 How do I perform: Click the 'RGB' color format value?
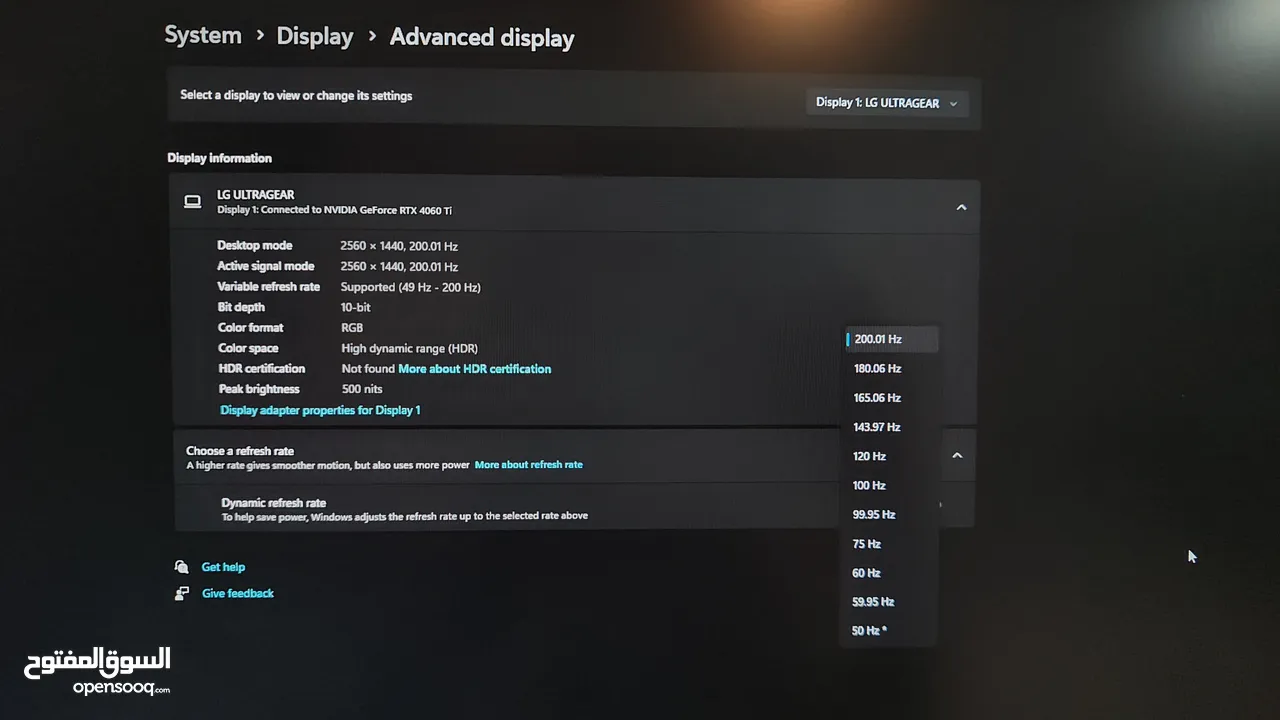(x=352, y=328)
